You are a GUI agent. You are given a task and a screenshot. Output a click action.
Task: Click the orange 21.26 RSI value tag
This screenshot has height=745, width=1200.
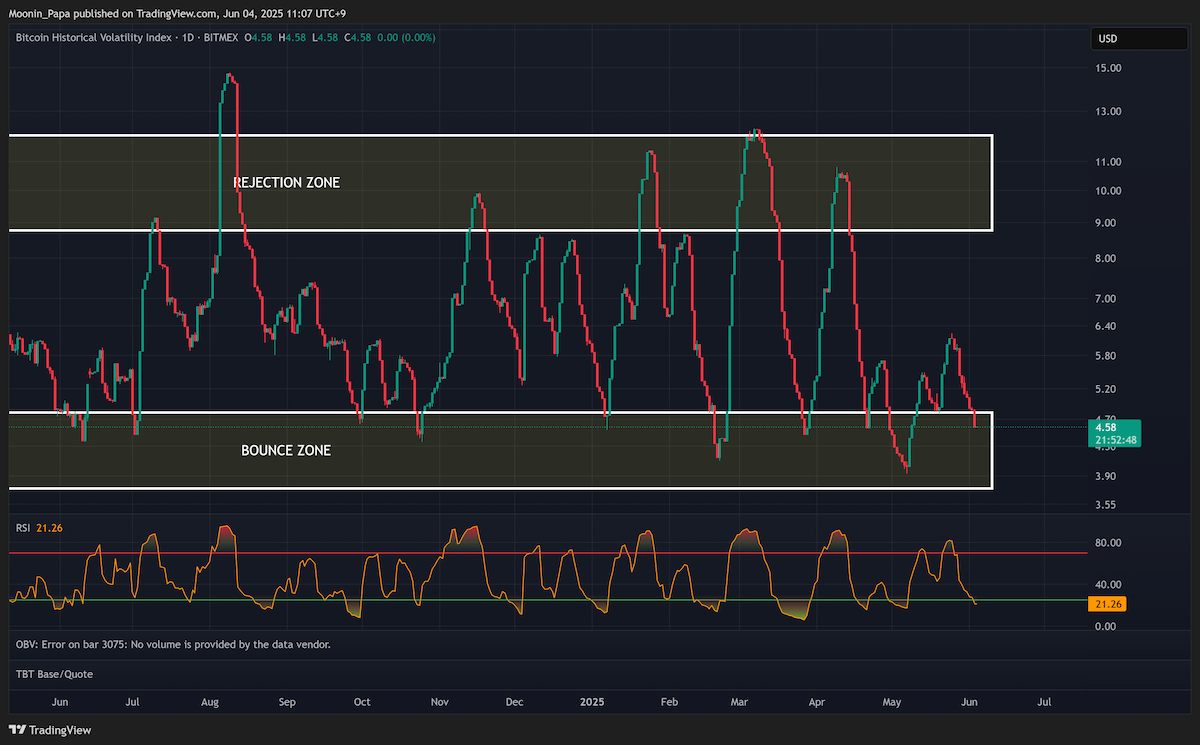coord(1109,603)
